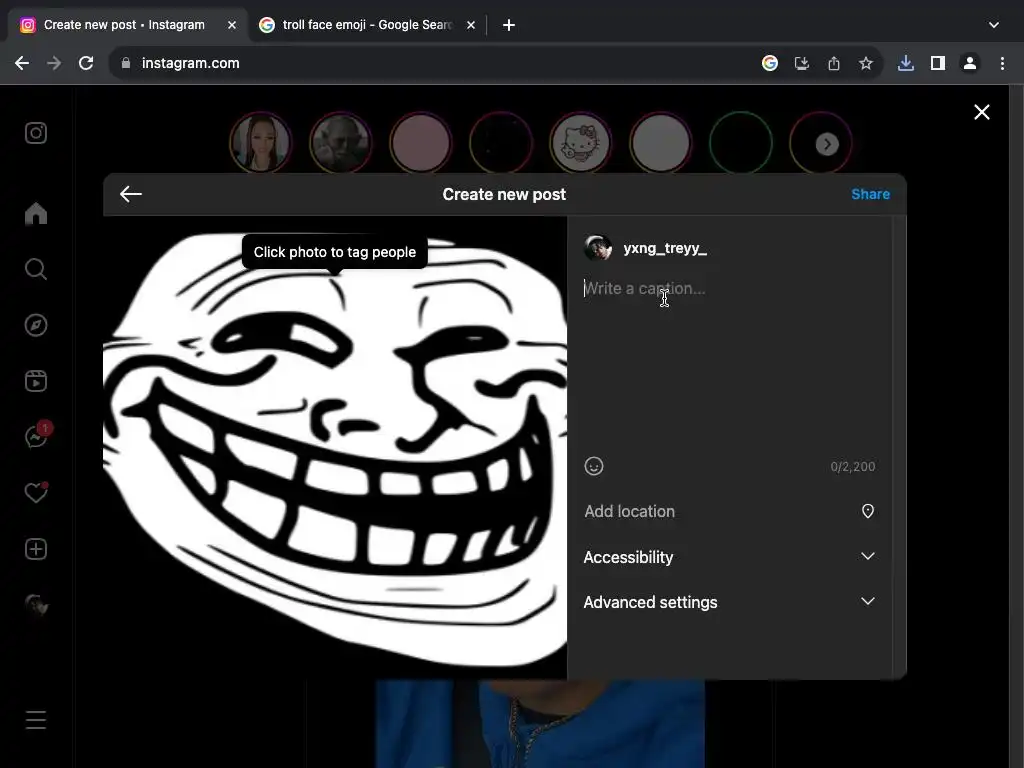Viewport: 1024px width, 768px height.
Task: Go back in the browser
Action: coord(22,63)
